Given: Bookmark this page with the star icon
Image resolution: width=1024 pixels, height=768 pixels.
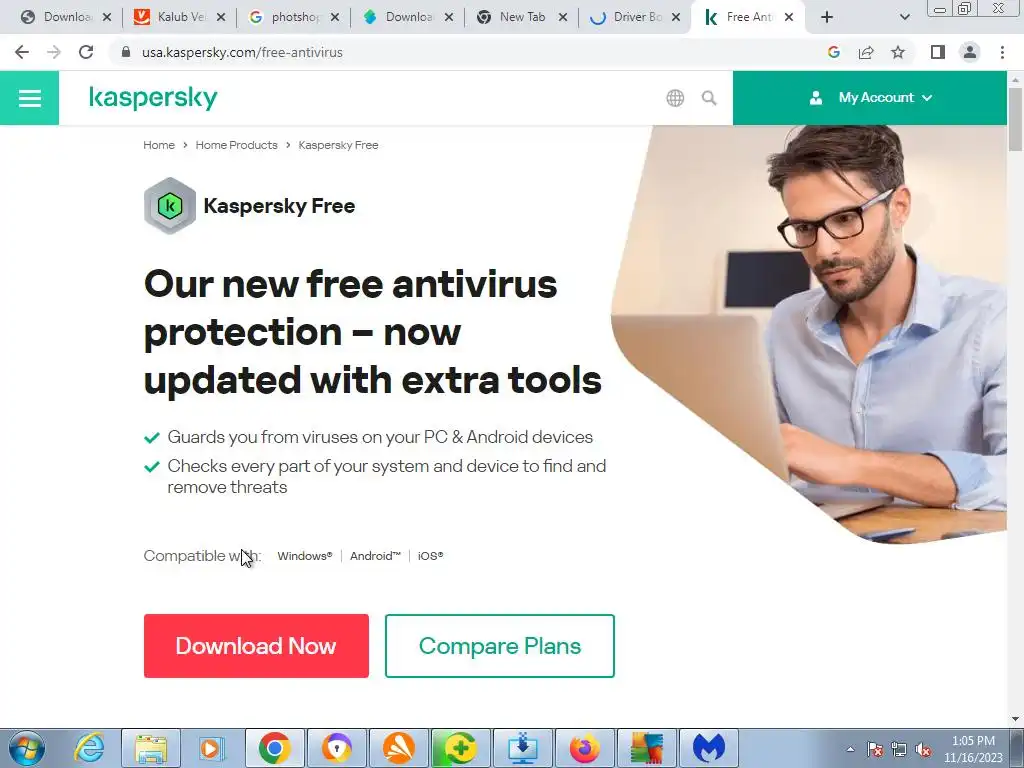Looking at the screenshot, I should [x=898, y=52].
